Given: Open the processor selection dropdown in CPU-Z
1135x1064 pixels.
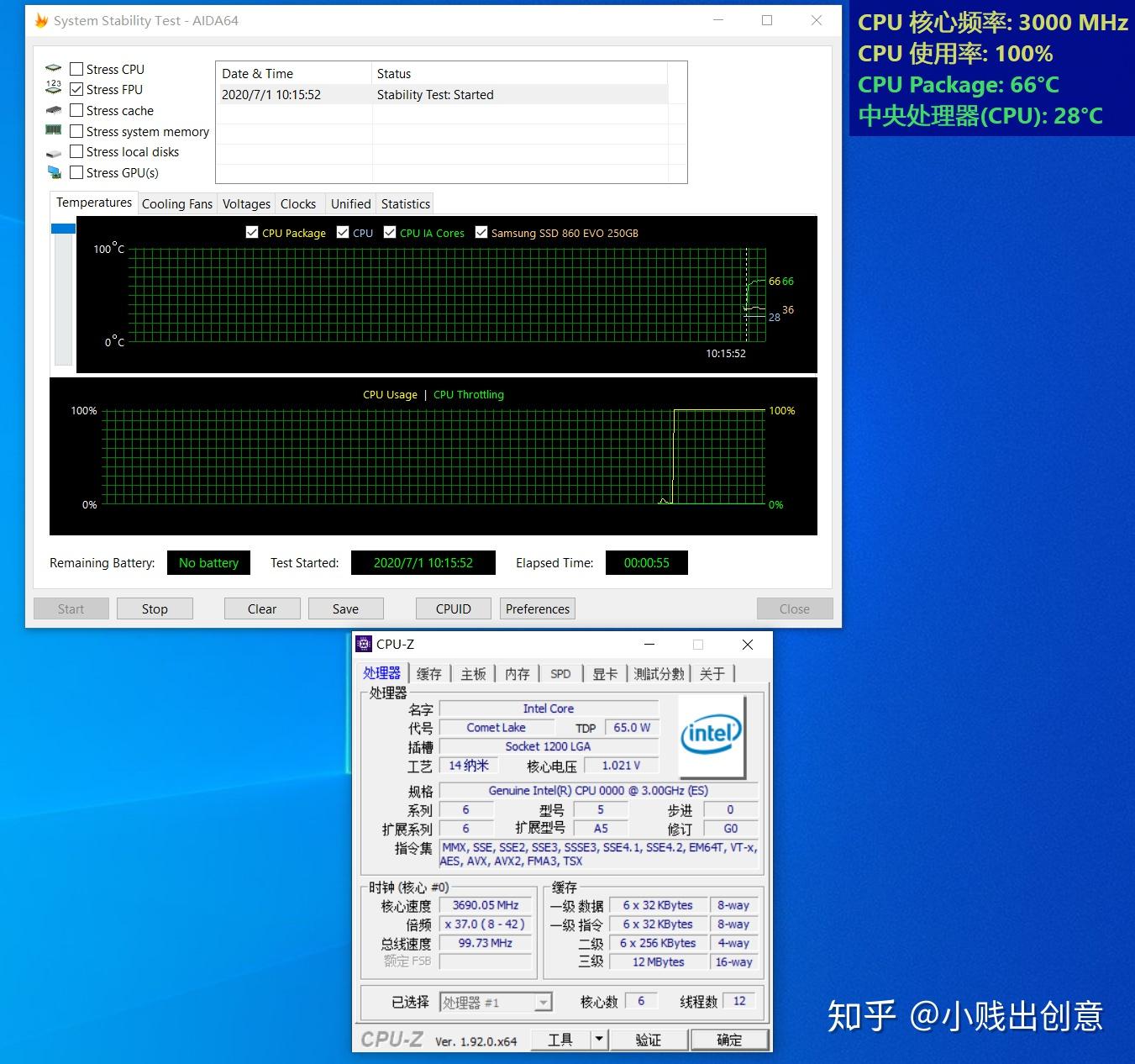Looking at the screenshot, I should (x=544, y=1002).
